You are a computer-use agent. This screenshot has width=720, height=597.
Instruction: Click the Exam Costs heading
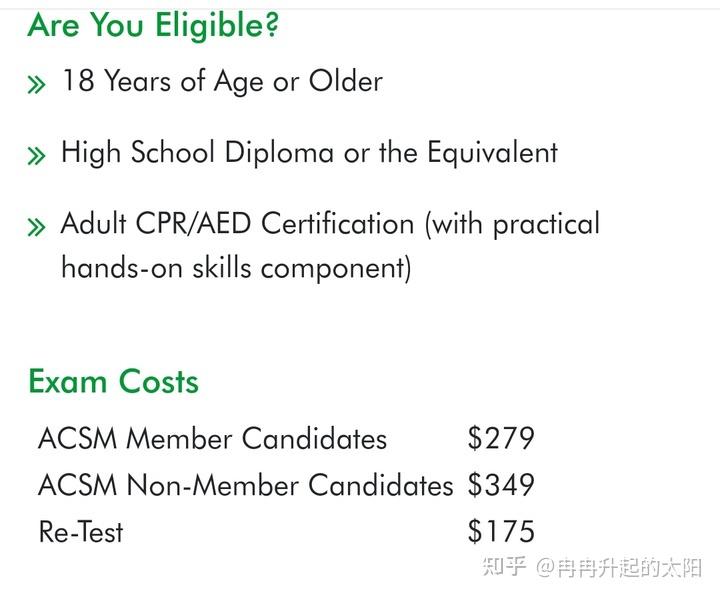point(113,381)
